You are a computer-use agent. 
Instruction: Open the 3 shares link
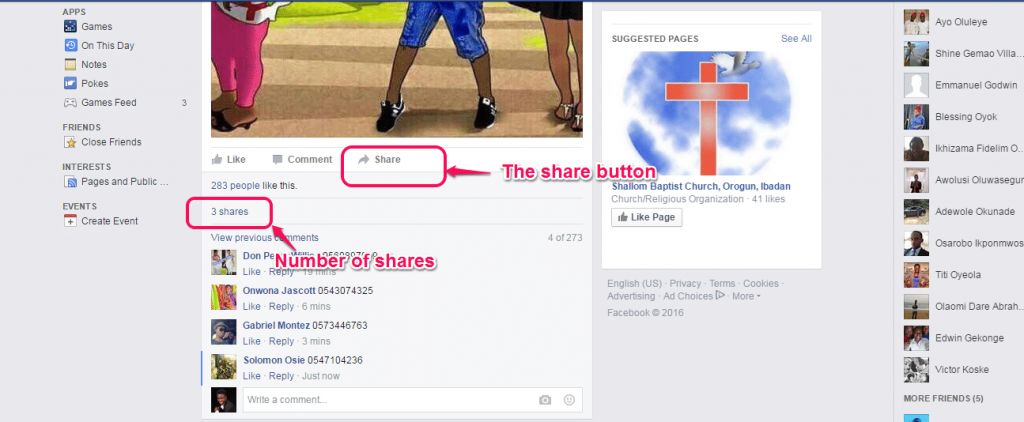[x=229, y=212]
